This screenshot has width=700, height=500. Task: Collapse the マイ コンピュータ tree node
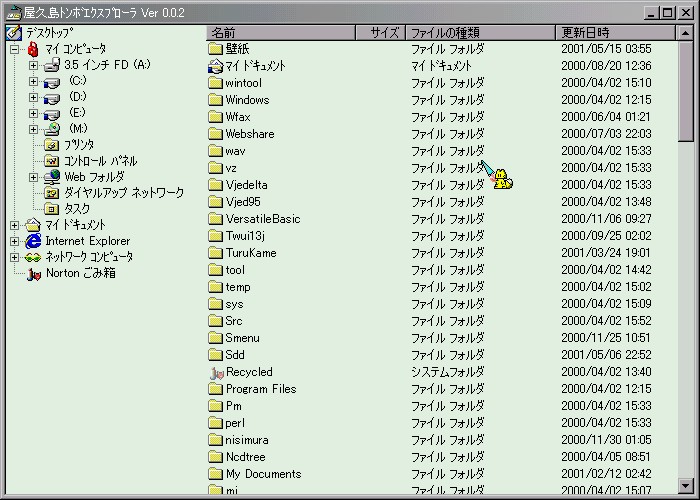pyautogui.click(x=15, y=49)
